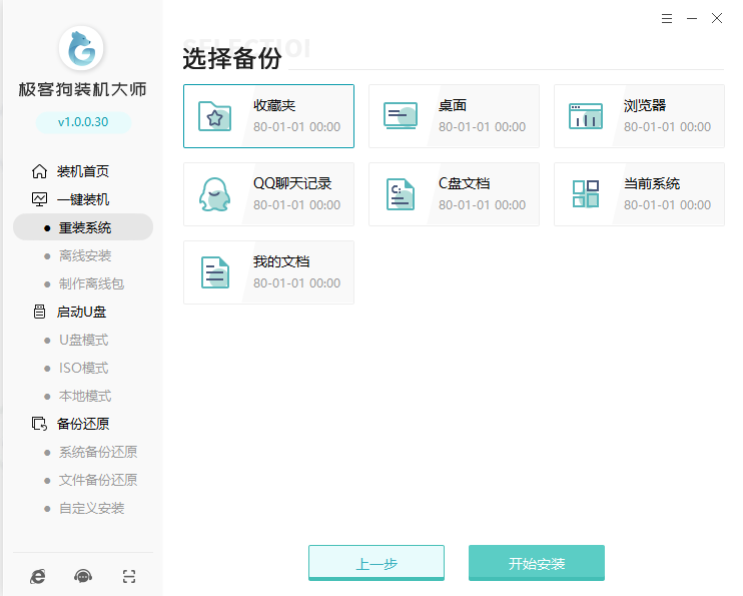Viewport: 743px width, 596px height.
Task: Open U盘模式 from the sidebar
Action: point(83,340)
